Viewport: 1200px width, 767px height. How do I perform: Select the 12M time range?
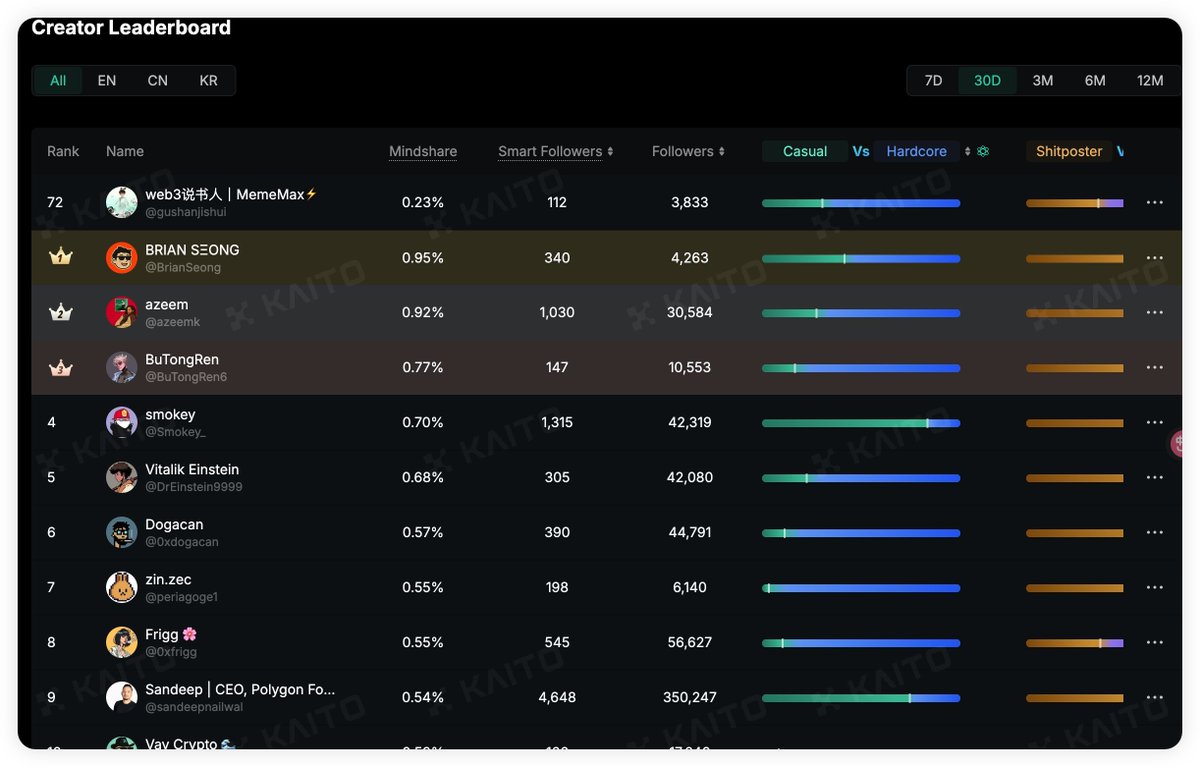[x=1150, y=80]
